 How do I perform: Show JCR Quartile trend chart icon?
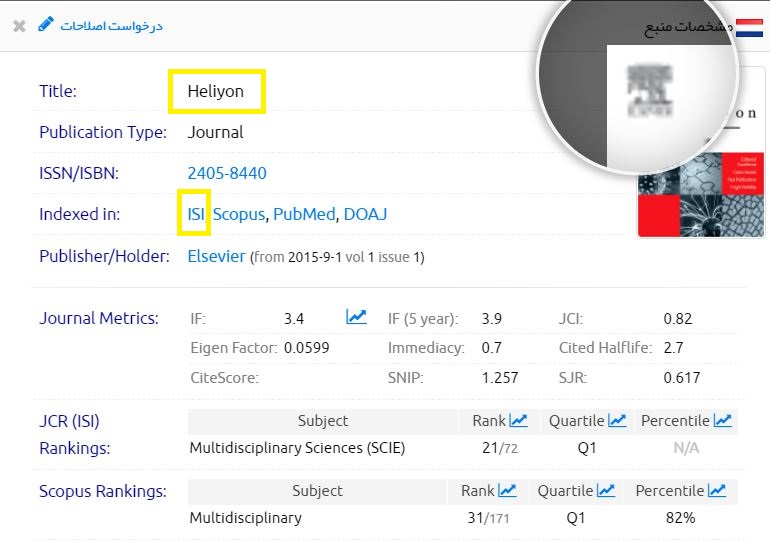click(x=617, y=421)
